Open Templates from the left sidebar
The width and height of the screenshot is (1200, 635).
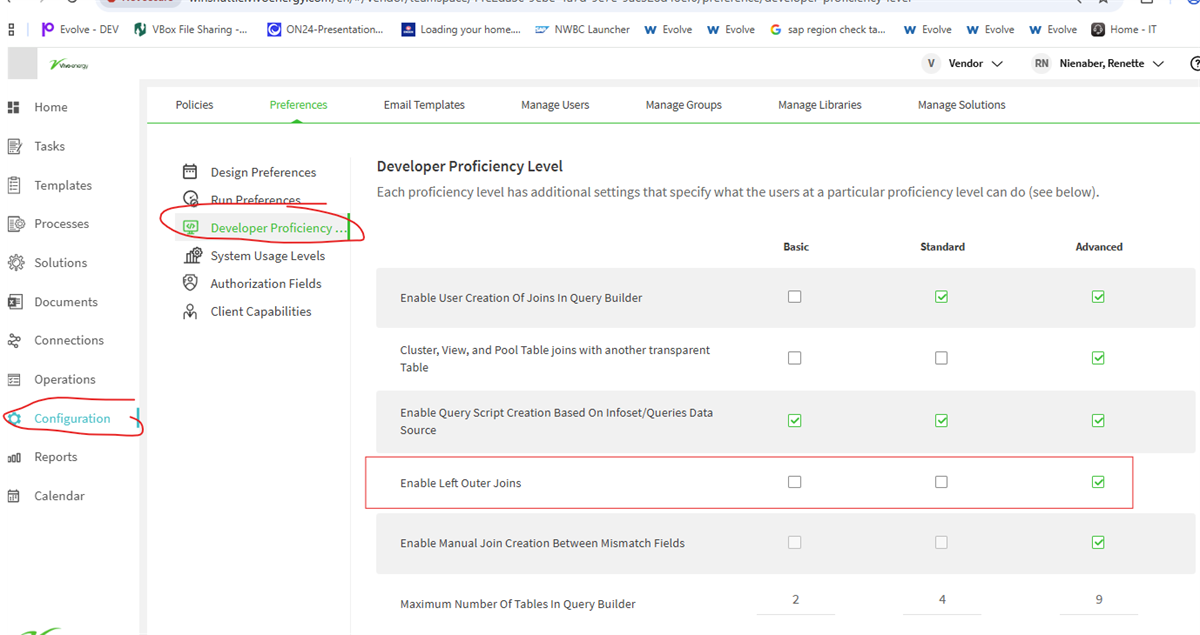(x=62, y=185)
